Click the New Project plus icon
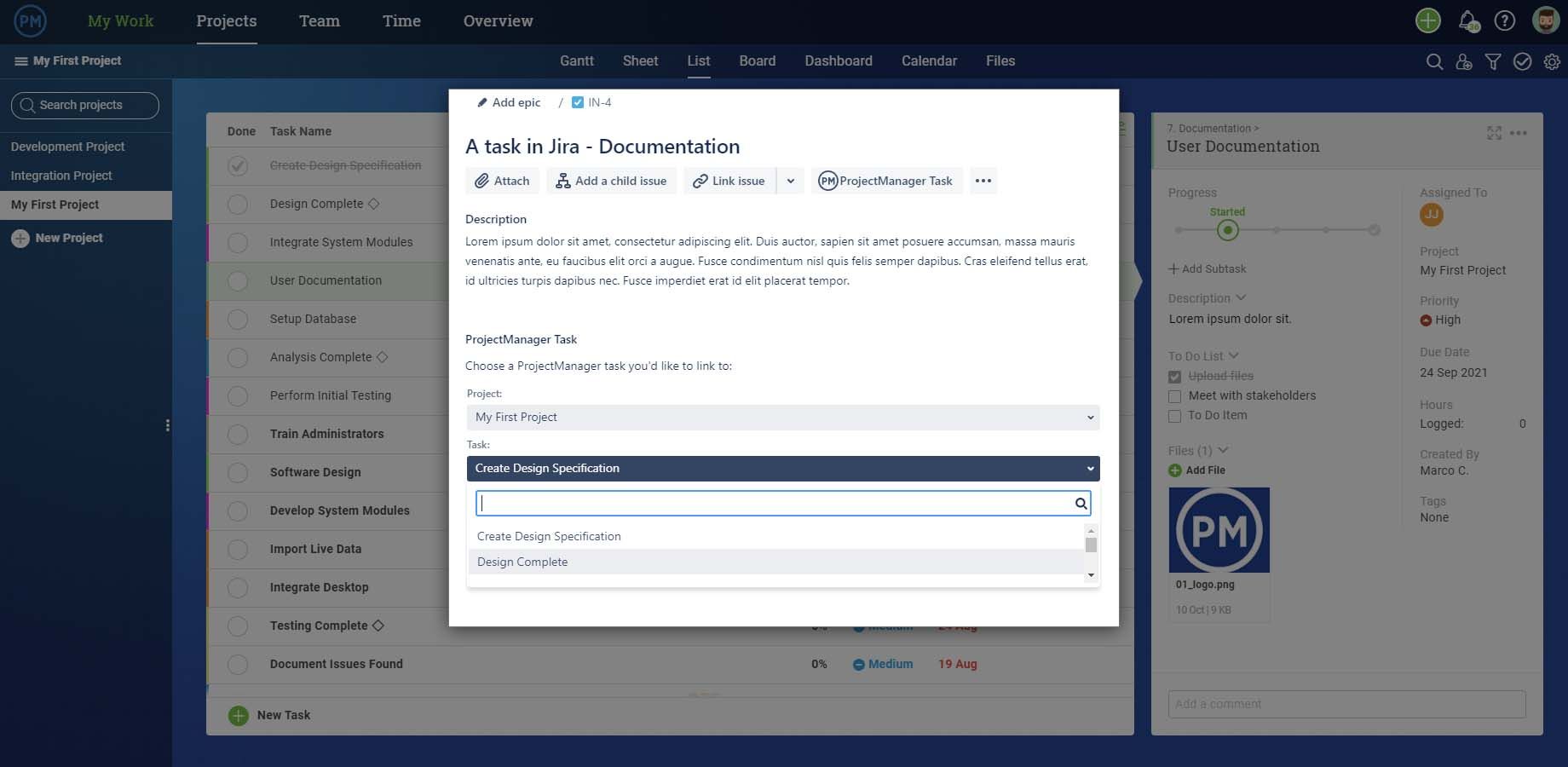1568x767 pixels. 20,239
